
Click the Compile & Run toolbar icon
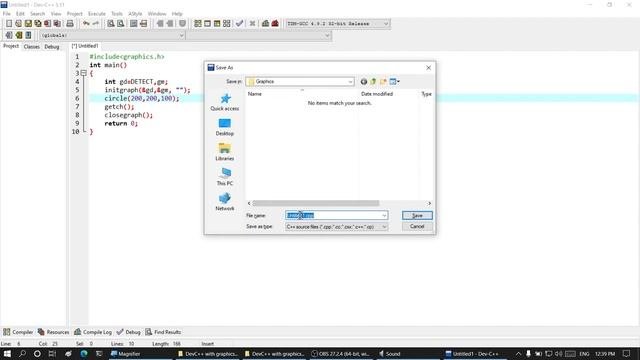[x=217, y=24]
